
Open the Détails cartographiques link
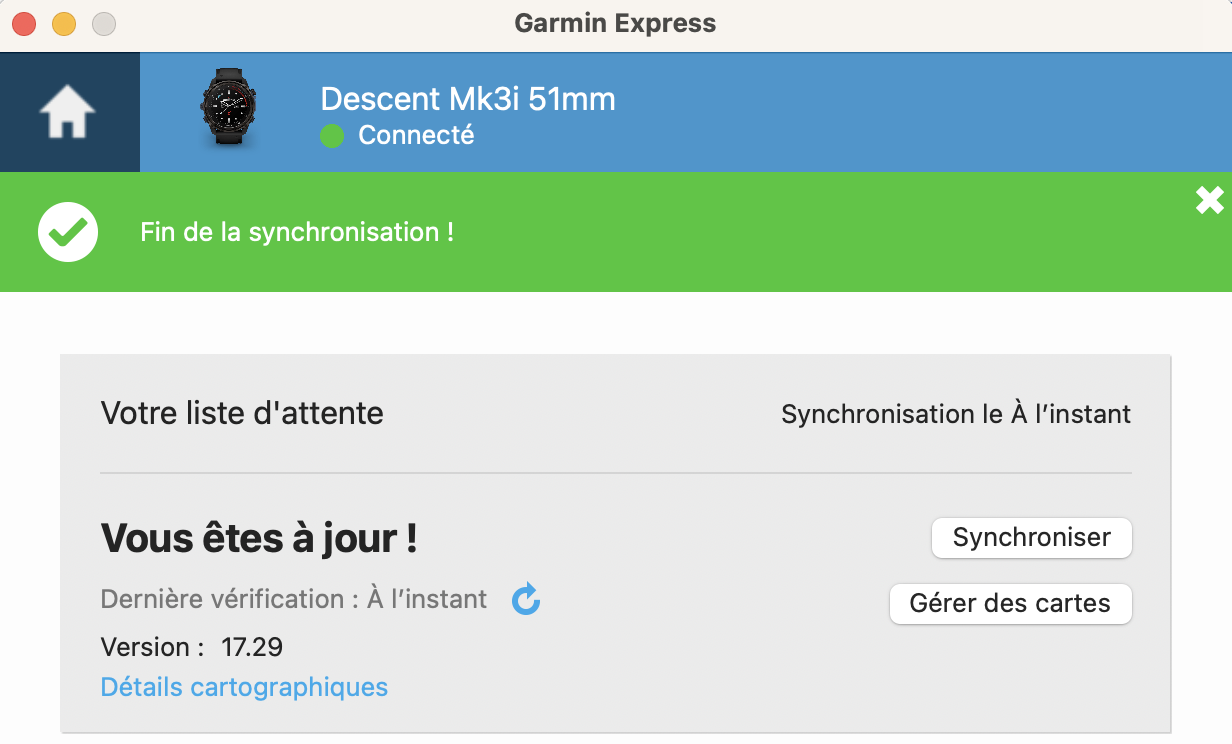(x=244, y=687)
